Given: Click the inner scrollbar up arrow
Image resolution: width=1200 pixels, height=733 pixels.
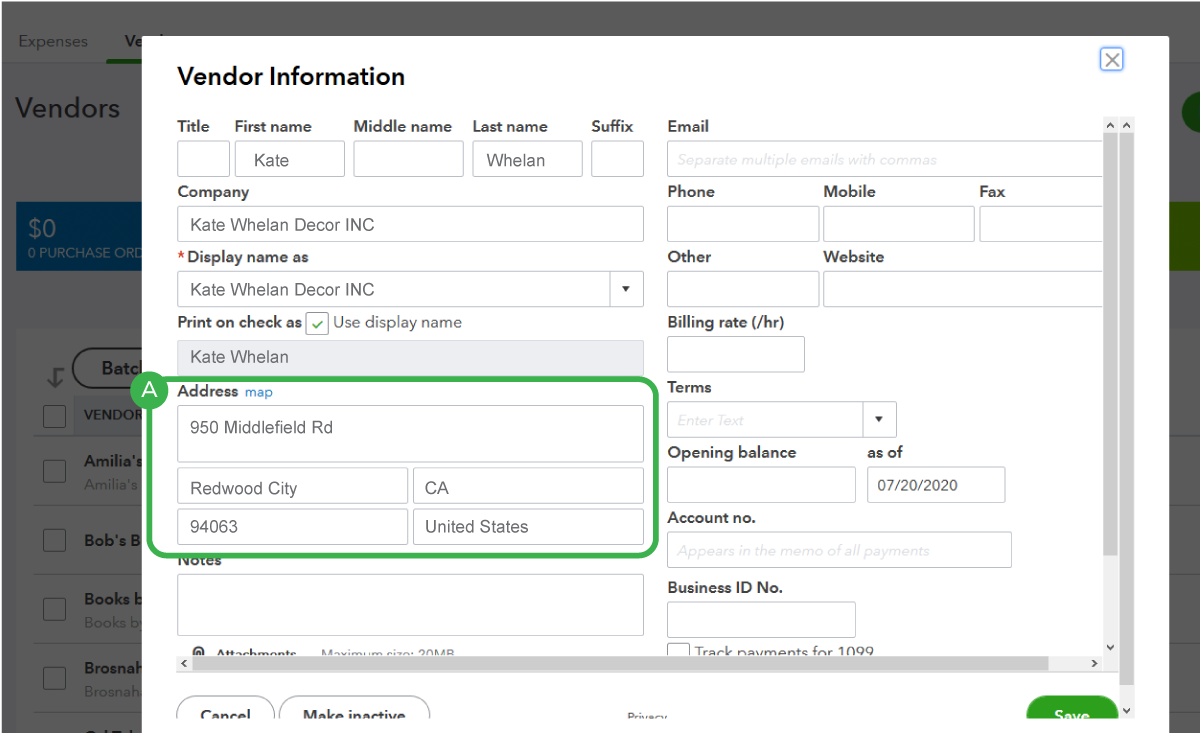Looking at the screenshot, I should pos(1110,125).
